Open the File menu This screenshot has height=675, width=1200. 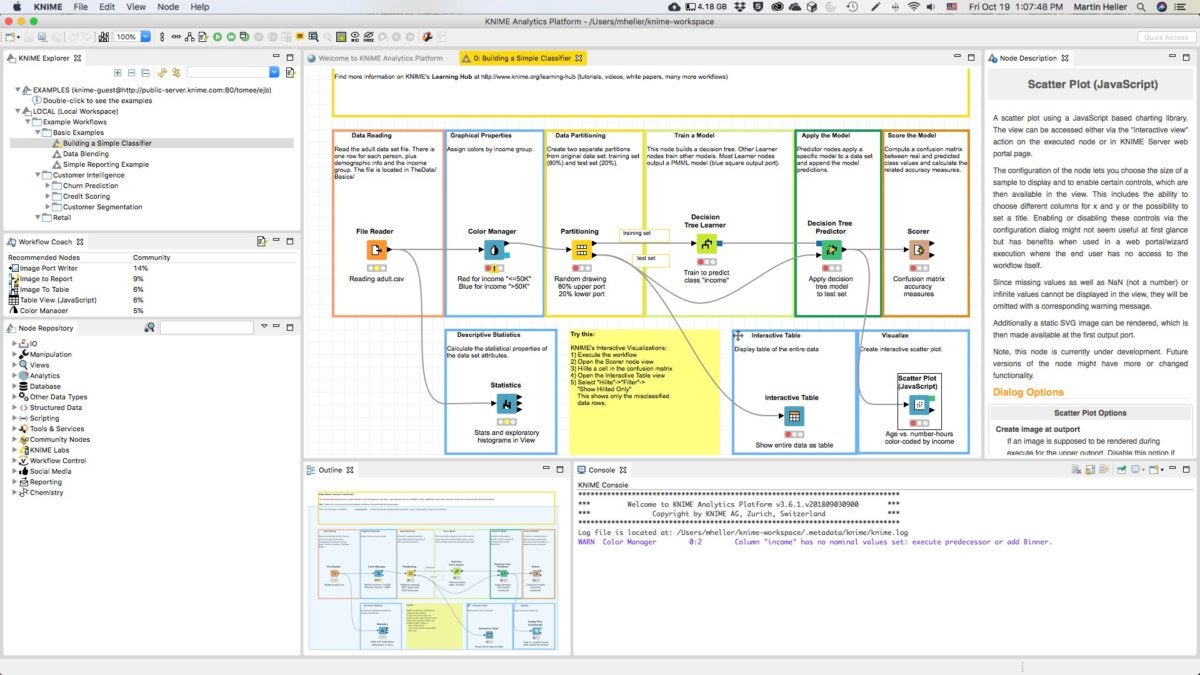[80, 6]
